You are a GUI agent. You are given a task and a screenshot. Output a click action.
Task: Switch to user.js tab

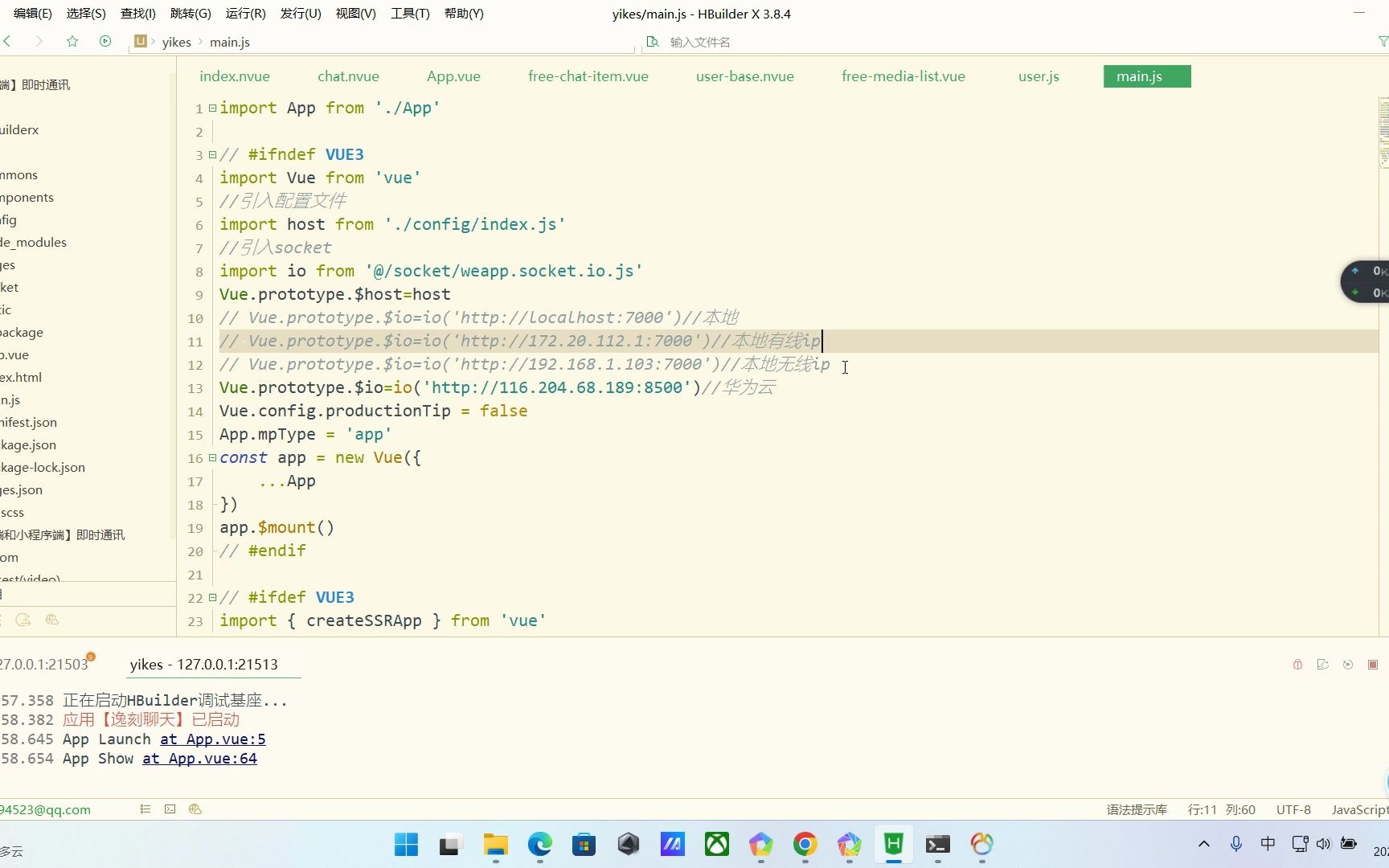tap(1039, 76)
